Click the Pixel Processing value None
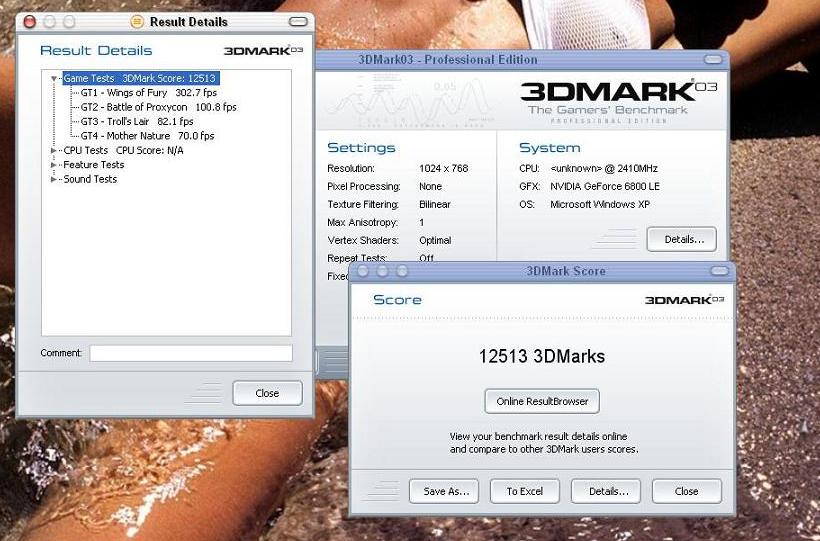The image size is (820, 541). (x=430, y=187)
